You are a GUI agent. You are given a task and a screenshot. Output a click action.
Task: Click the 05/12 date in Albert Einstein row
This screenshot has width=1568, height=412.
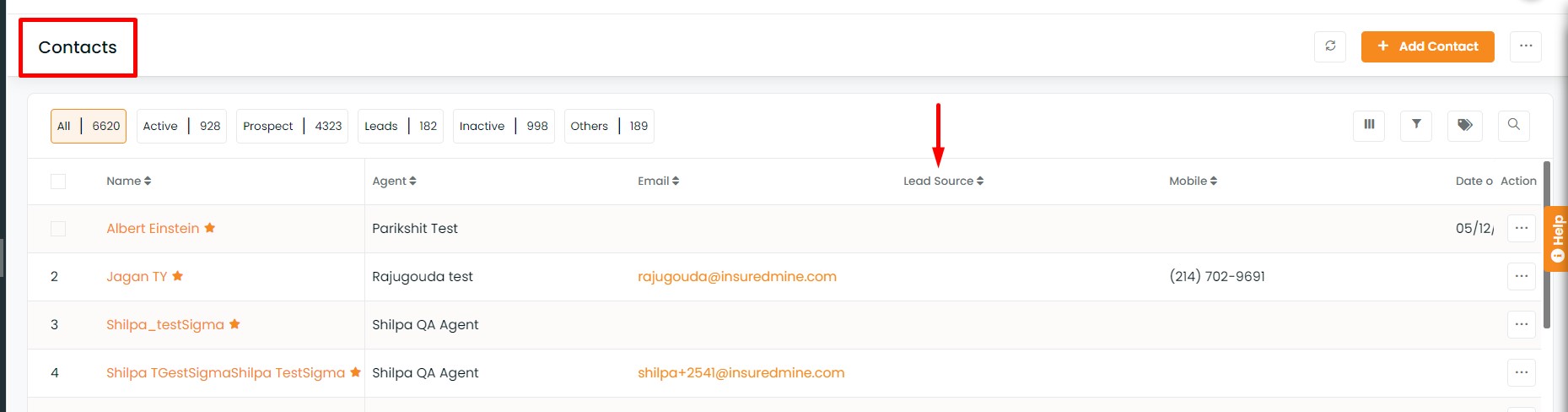pyautogui.click(x=1474, y=228)
